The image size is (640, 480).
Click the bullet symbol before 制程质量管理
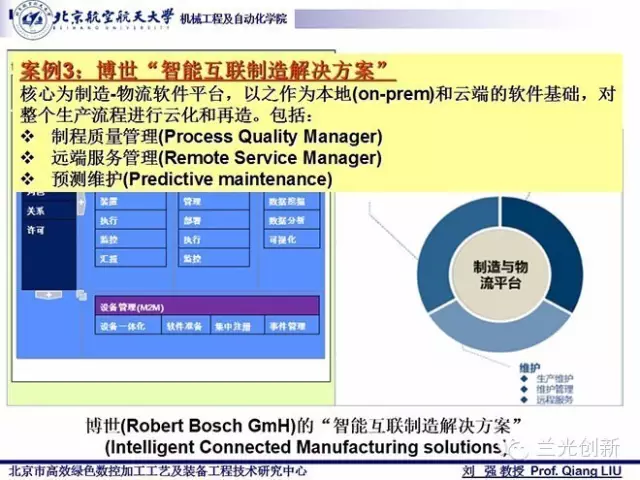[x=28, y=136]
